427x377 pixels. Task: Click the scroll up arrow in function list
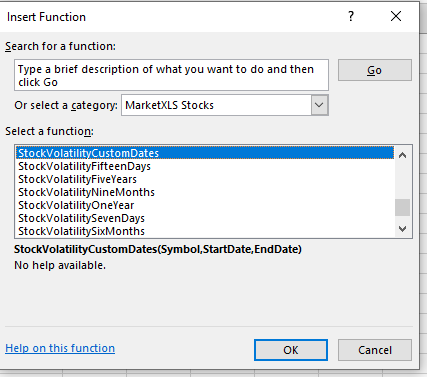[403, 155]
